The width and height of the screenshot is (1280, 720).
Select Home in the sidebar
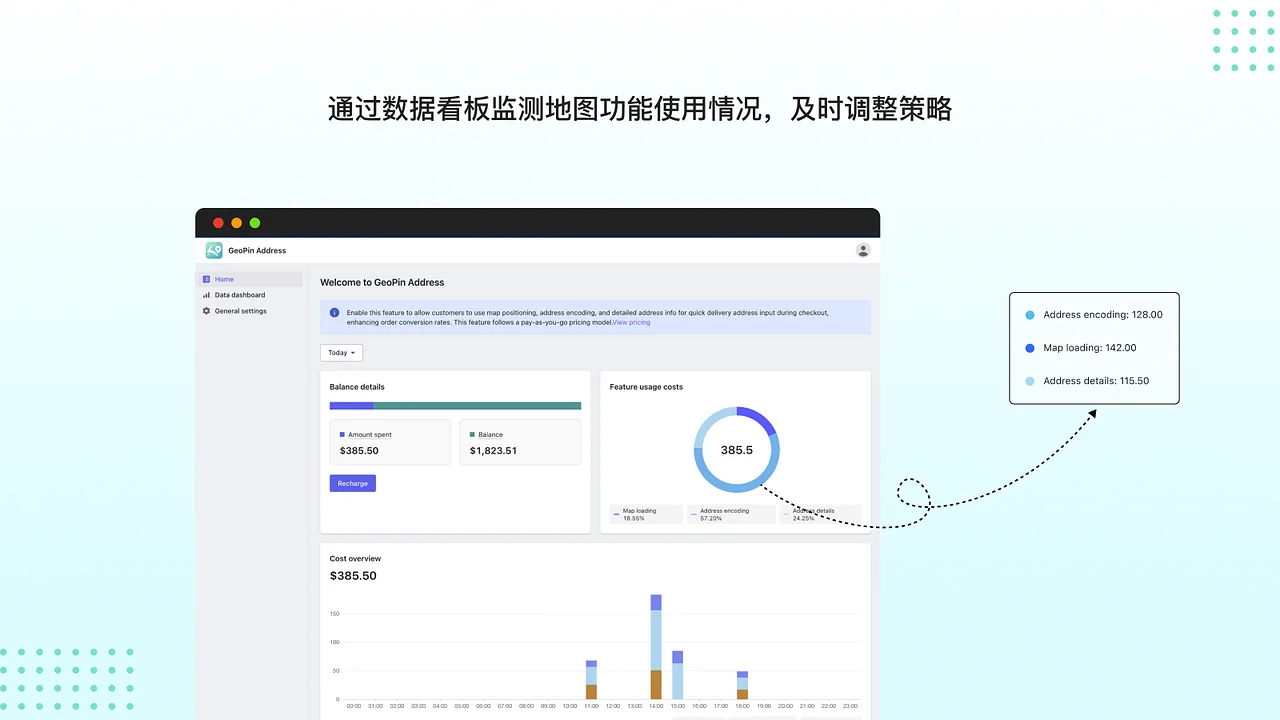[250, 279]
